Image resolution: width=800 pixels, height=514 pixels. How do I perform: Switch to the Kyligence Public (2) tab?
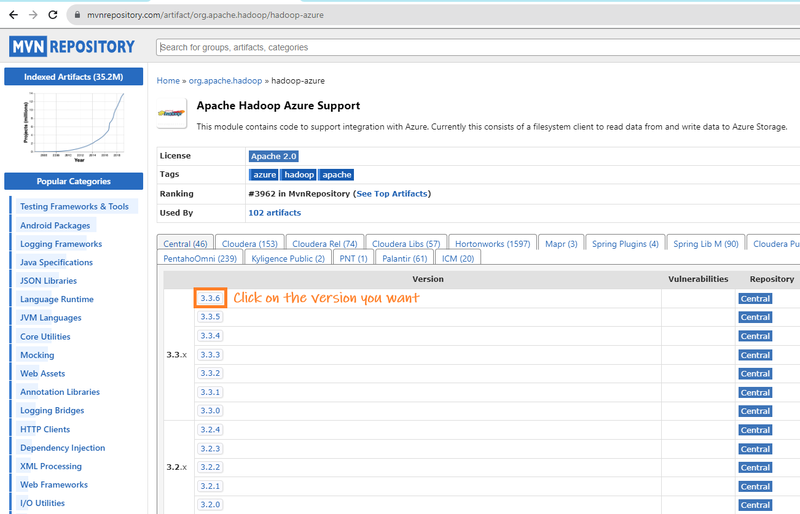(x=288, y=258)
